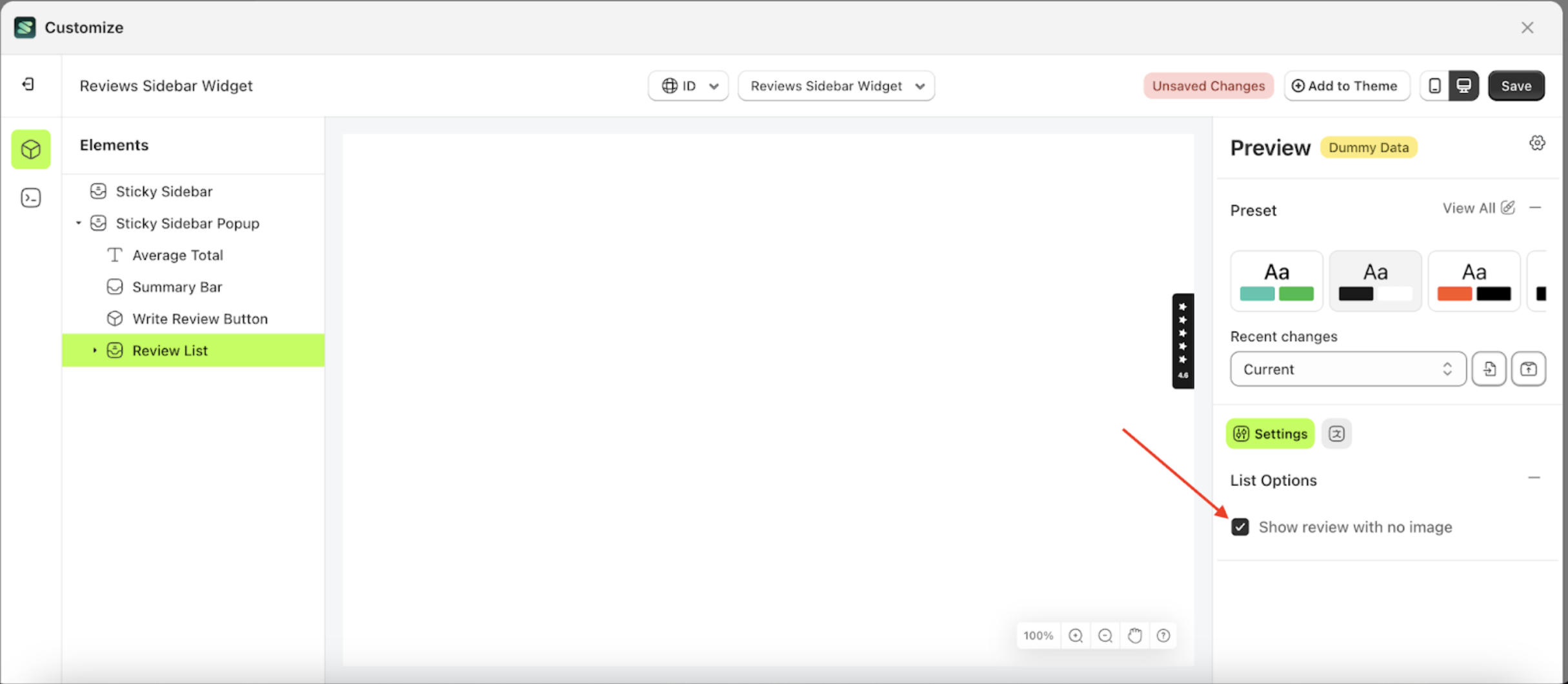The image size is (1568, 684).
Task: Open the console/code panel icon below Elements
Action: [x=30, y=197]
